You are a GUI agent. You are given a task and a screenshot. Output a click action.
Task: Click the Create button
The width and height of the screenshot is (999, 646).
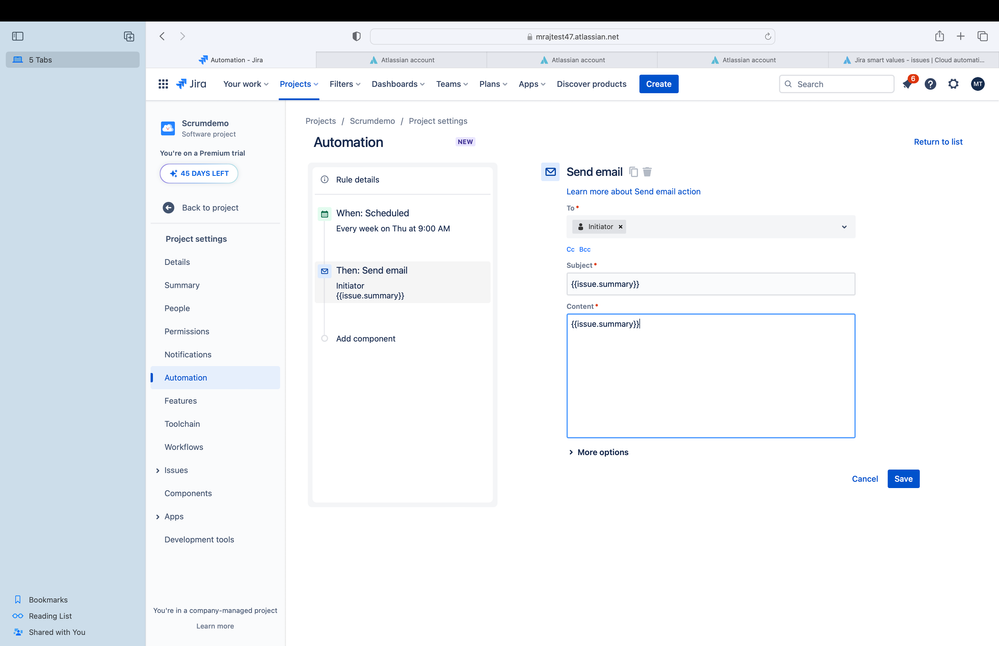coord(659,84)
